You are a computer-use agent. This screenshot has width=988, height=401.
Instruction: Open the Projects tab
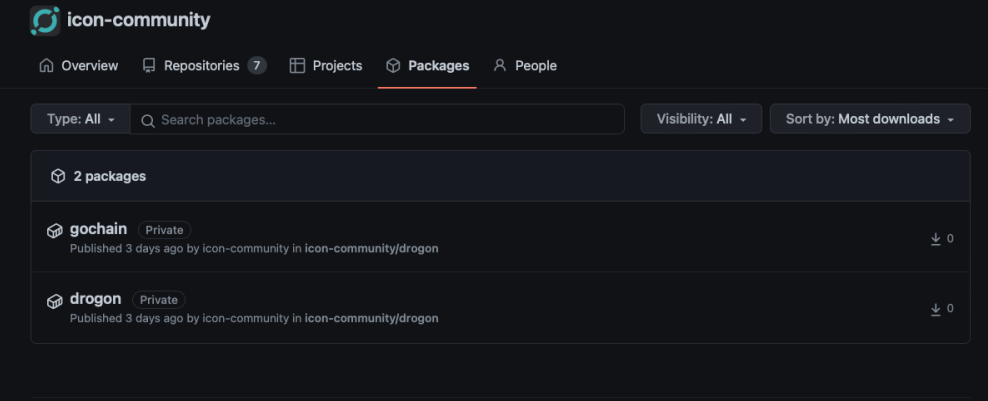pyautogui.click(x=326, y=66)
